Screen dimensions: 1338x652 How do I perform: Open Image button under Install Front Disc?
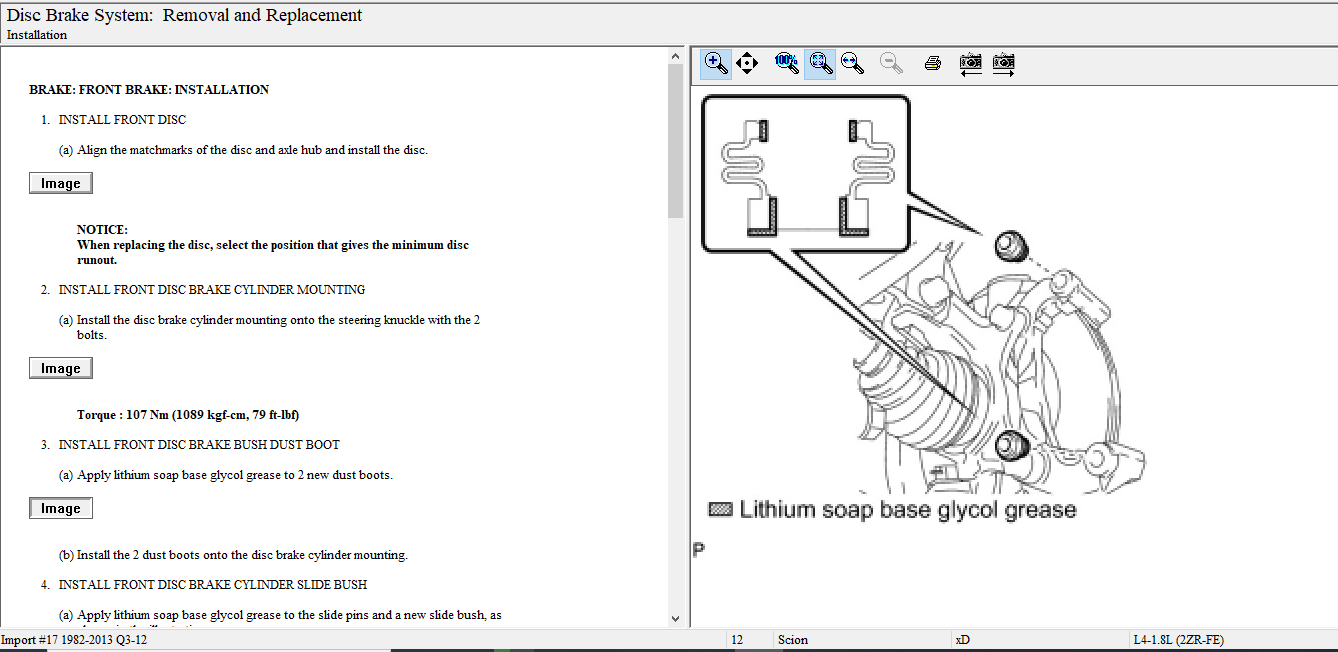[61, 184]
